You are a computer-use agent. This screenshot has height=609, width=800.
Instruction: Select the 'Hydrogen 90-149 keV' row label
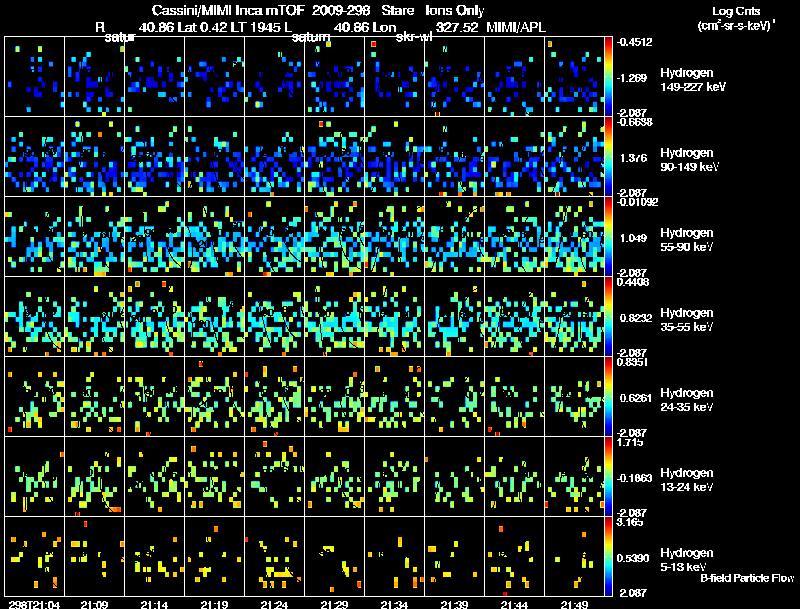(689, 160)
